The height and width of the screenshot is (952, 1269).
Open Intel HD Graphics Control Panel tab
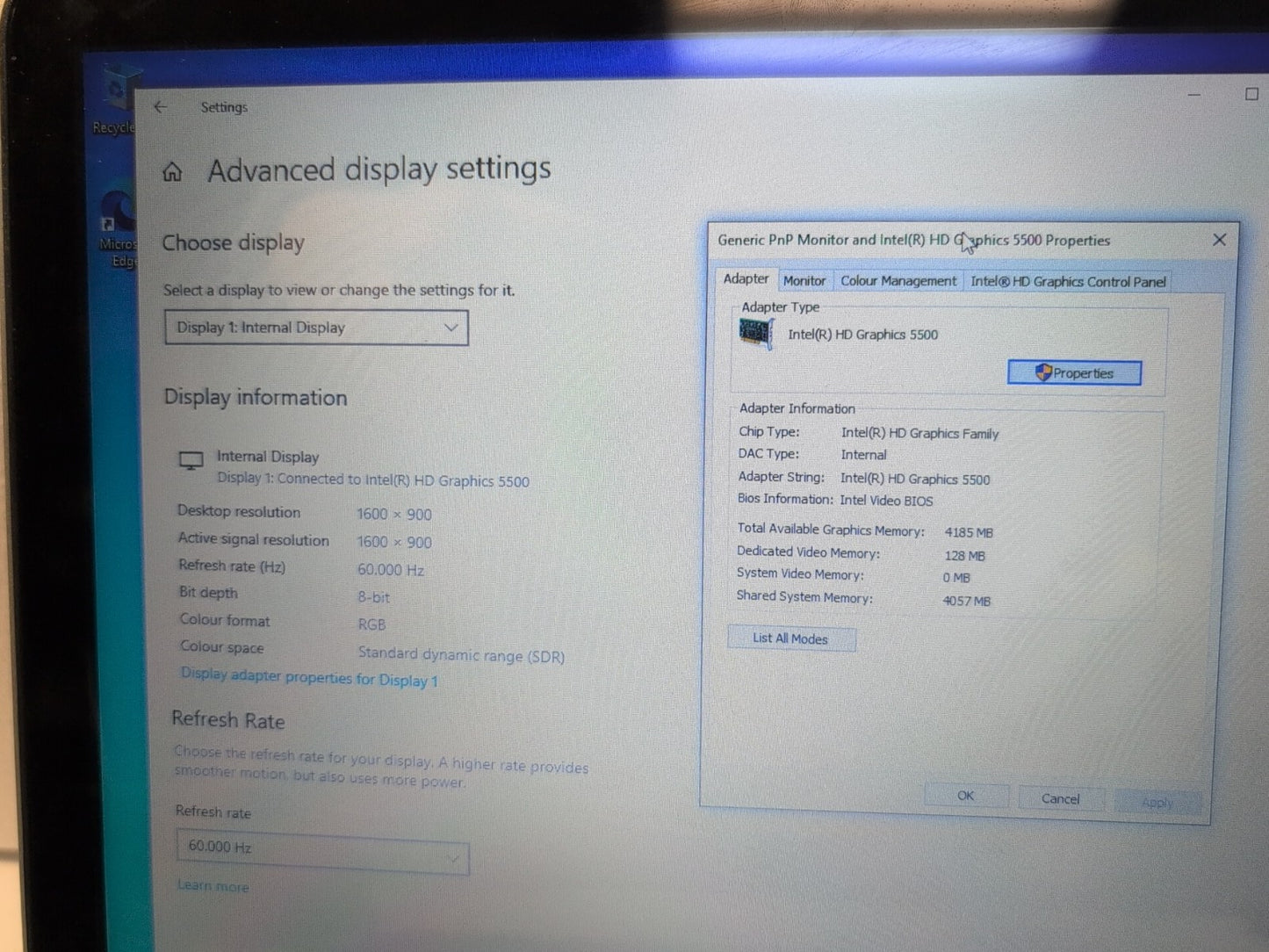[1068, 282]
